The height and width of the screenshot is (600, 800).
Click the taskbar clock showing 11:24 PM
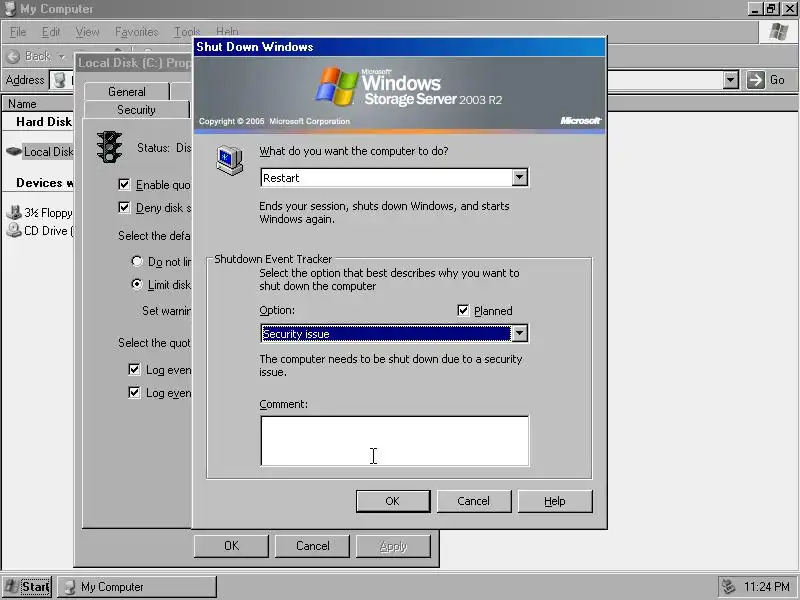pos(766,587)
